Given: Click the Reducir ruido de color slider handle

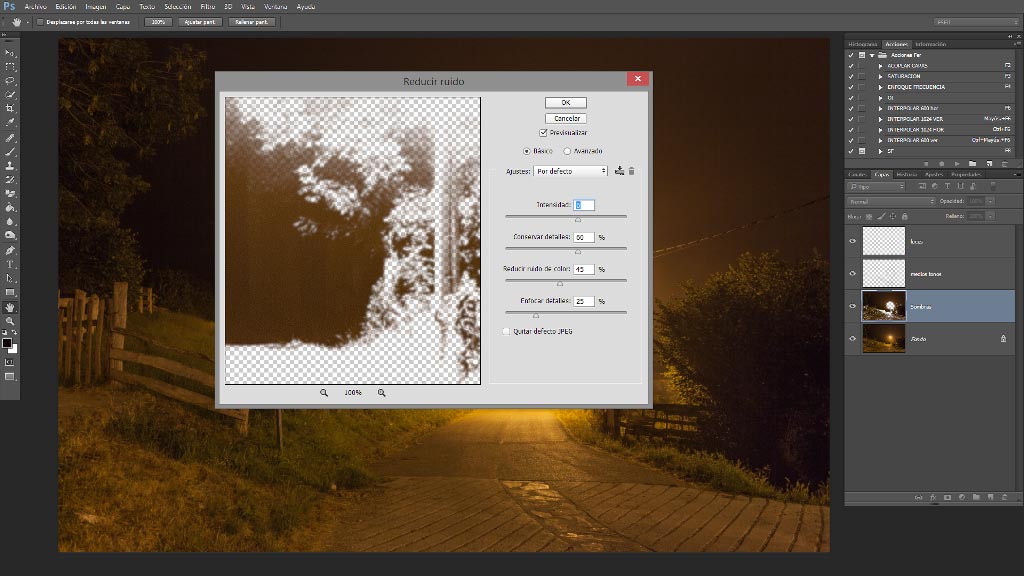Looking at the screenshot, I should [560, 284].
